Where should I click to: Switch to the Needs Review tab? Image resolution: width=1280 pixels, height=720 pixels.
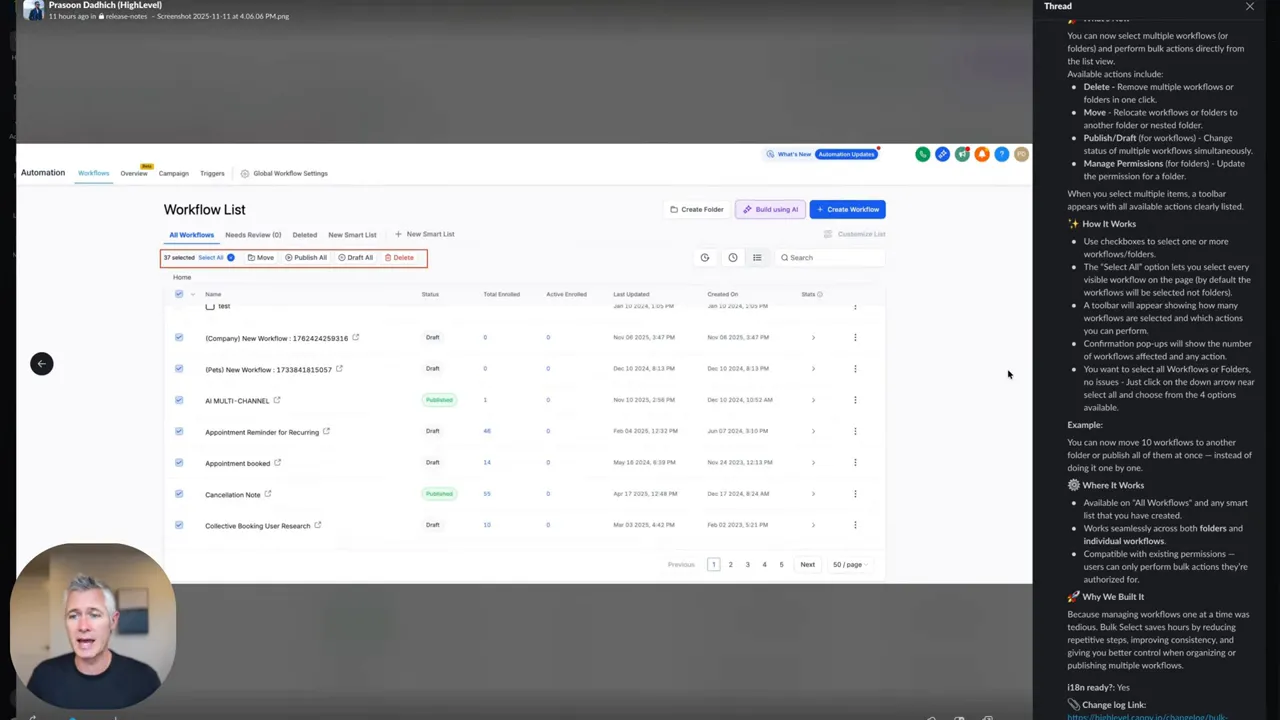252,234
